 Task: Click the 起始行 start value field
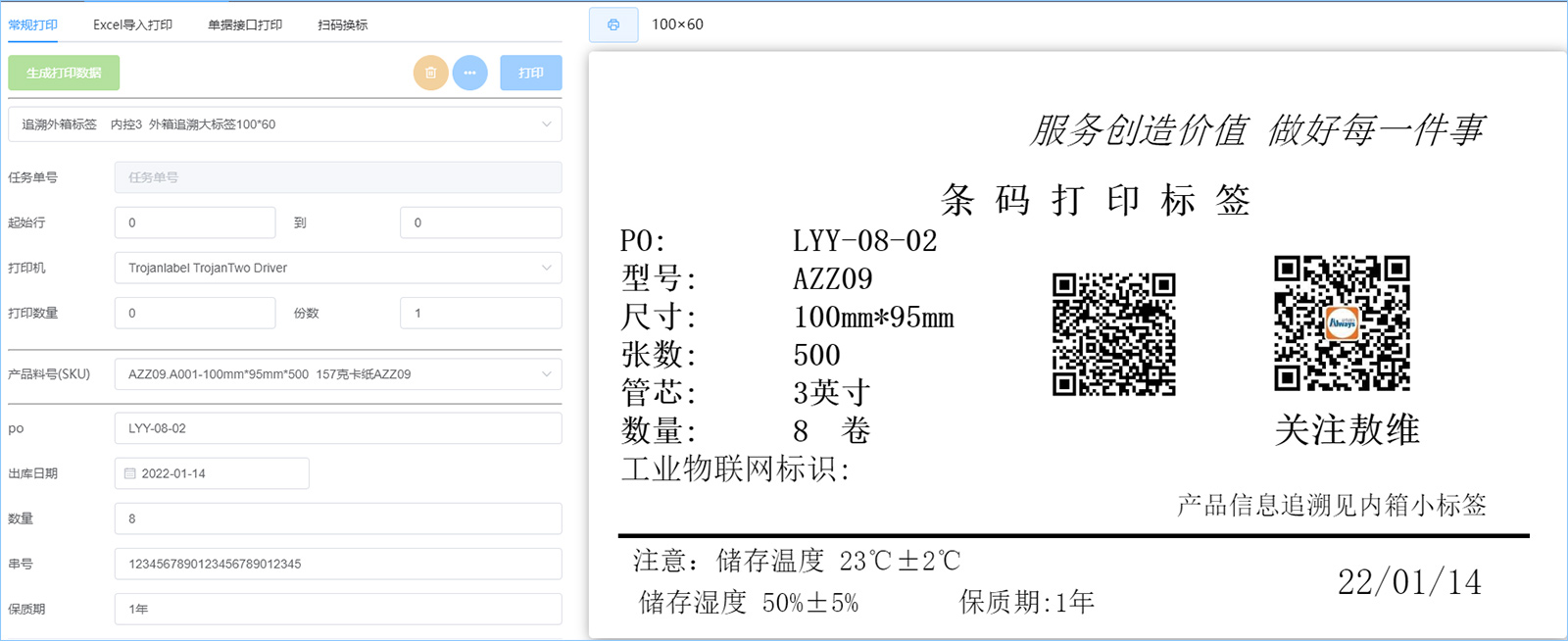coord(195,222)
